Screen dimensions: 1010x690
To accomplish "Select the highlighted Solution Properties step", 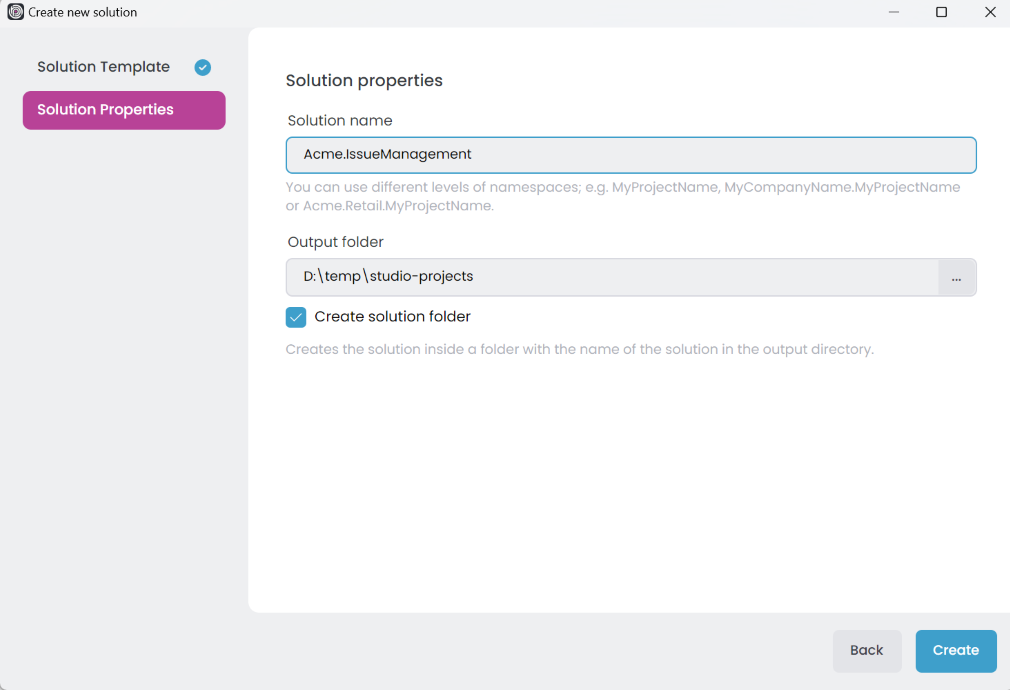I will 123,110.
